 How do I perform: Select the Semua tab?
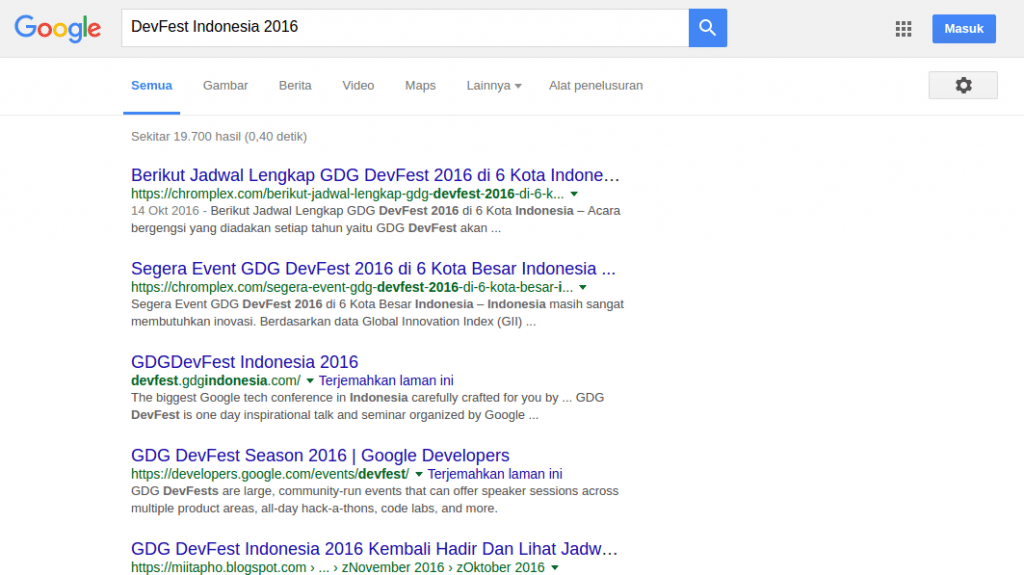(152, 86)
